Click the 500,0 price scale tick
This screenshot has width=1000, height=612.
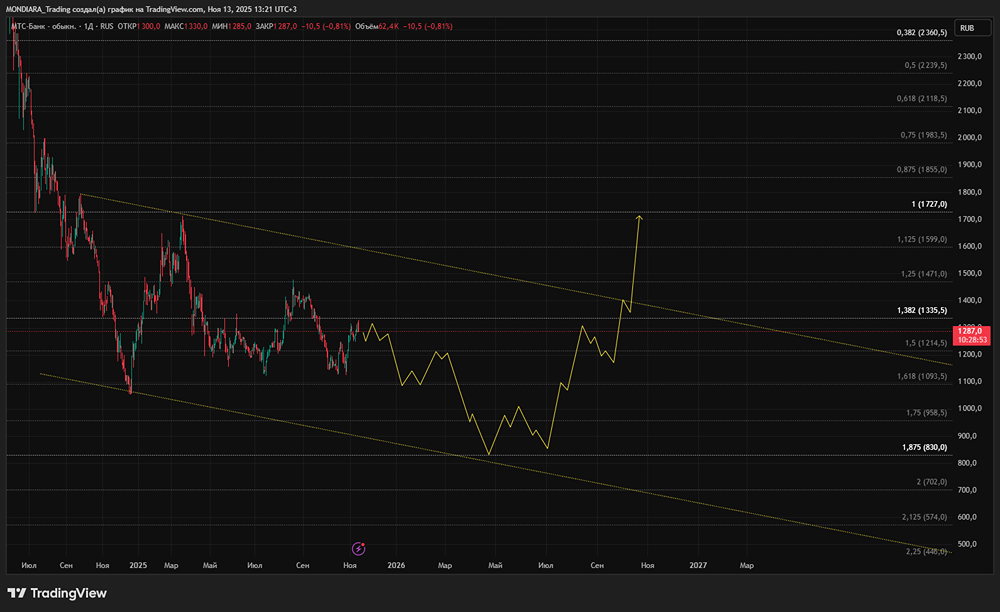point(967,544)
